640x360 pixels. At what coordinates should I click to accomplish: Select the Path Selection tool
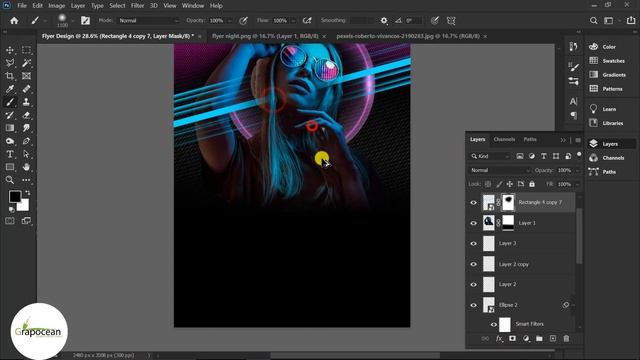coord(26,154)
